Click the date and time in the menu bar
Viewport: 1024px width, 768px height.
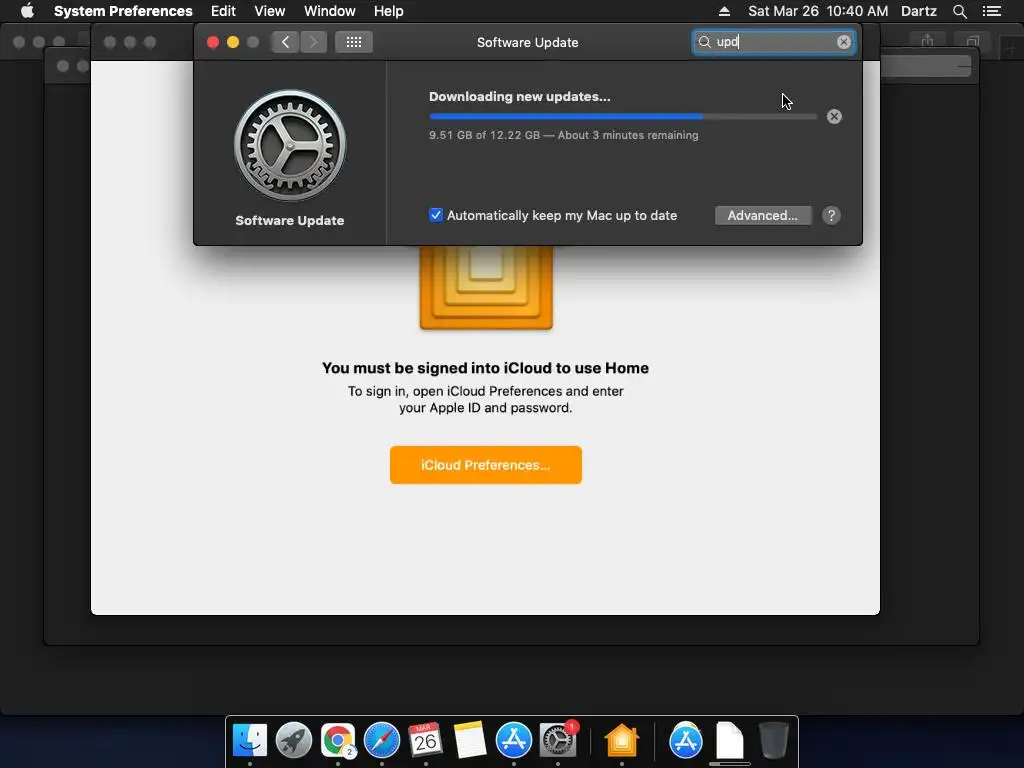pyautogui.click(x=818, y=11)
